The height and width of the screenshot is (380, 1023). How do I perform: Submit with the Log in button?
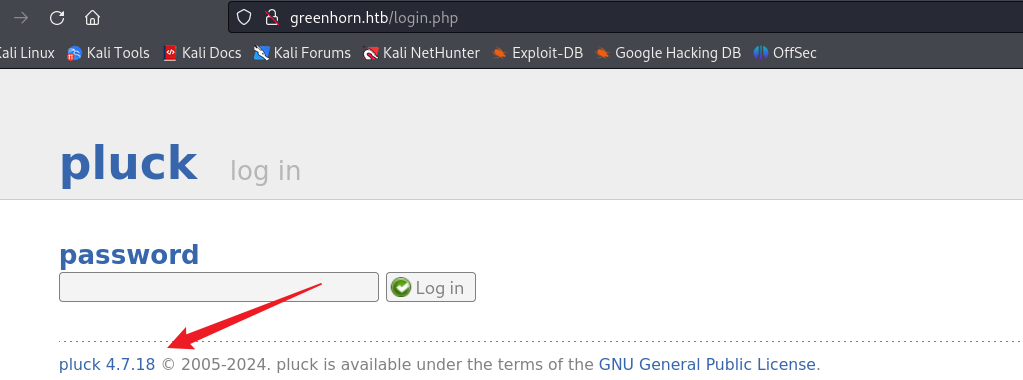click(431, 287)
